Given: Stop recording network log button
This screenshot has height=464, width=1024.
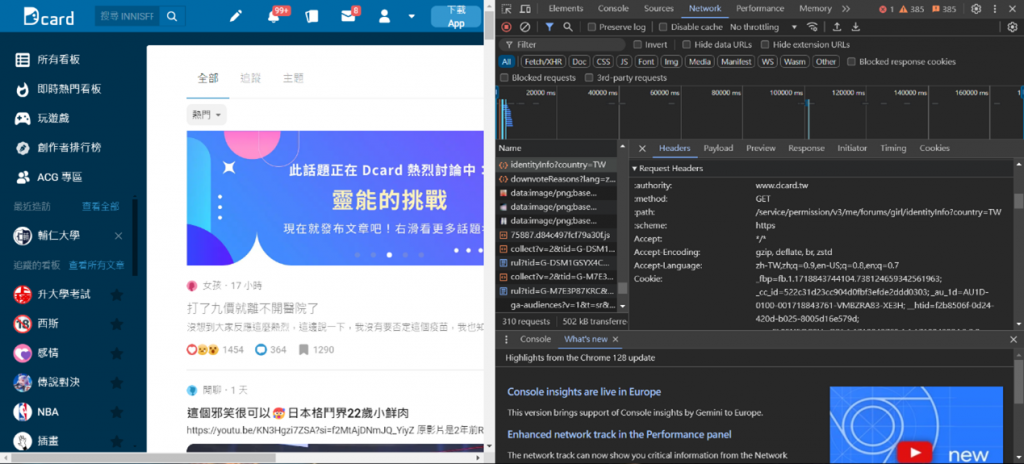Looking at the screenshot, I should (506, 27).
